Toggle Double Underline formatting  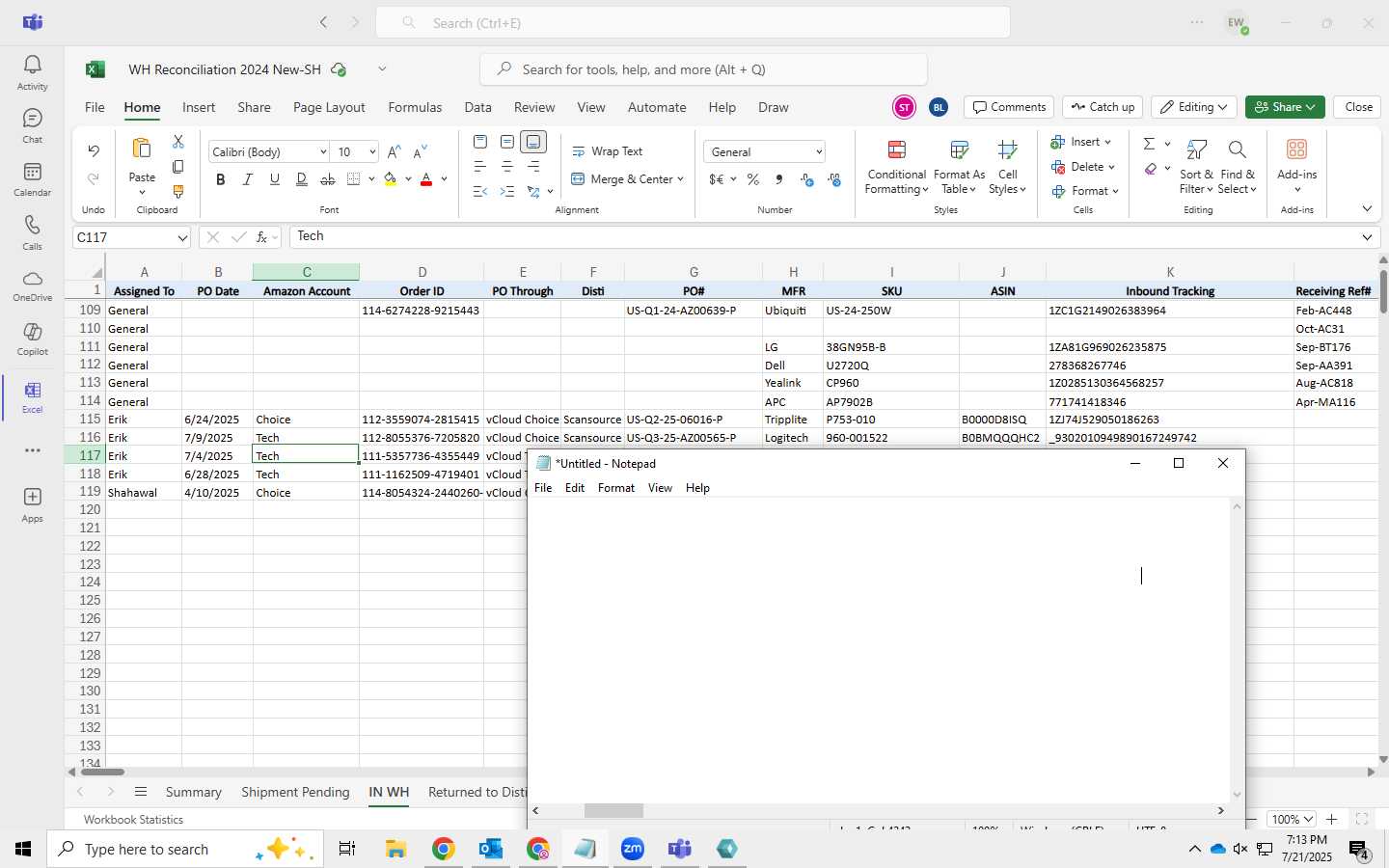302,179
